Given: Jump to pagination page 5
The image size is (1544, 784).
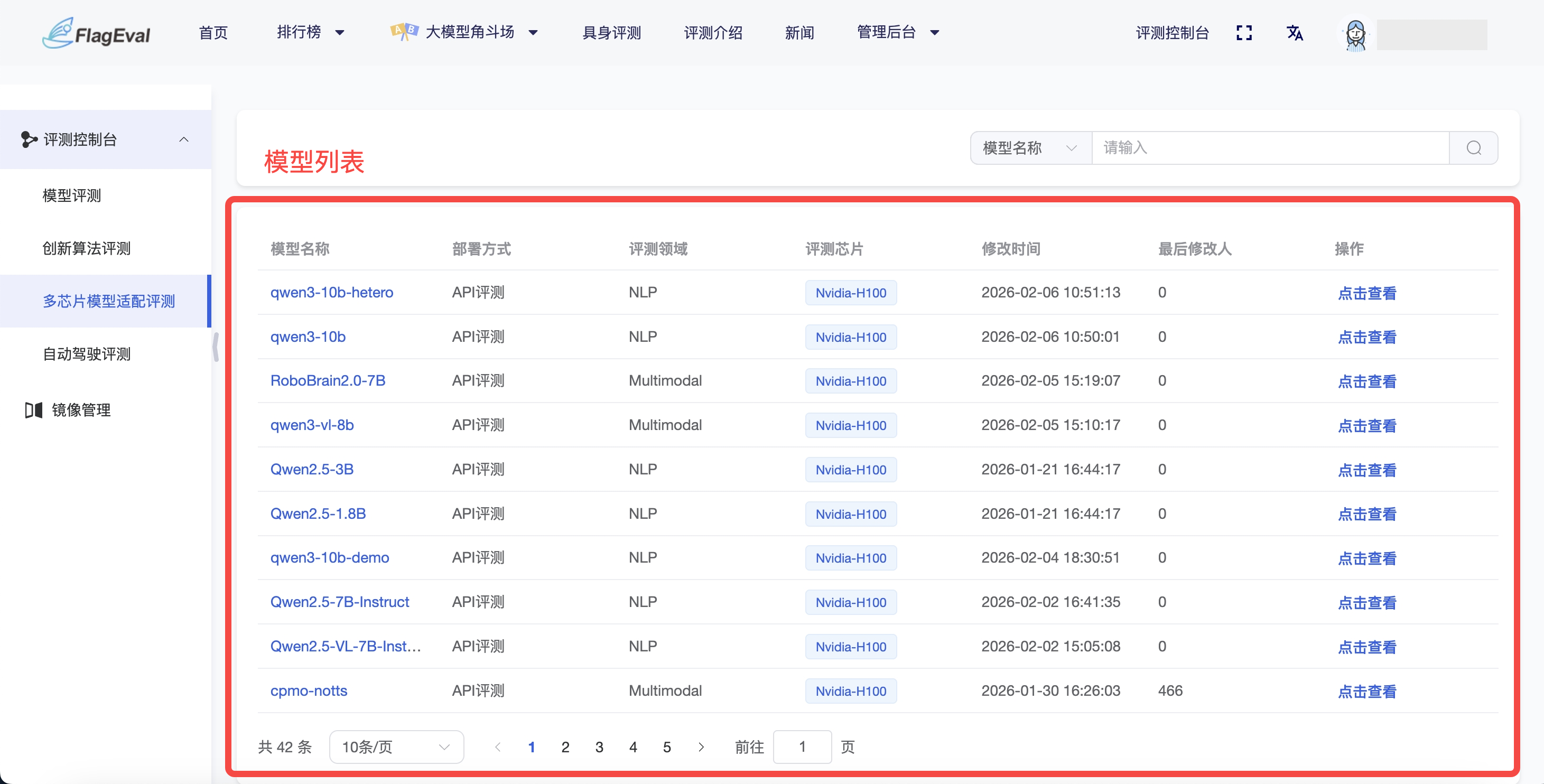Looking at the screenshot, I should pyautogui.click(x=667, y=747).
